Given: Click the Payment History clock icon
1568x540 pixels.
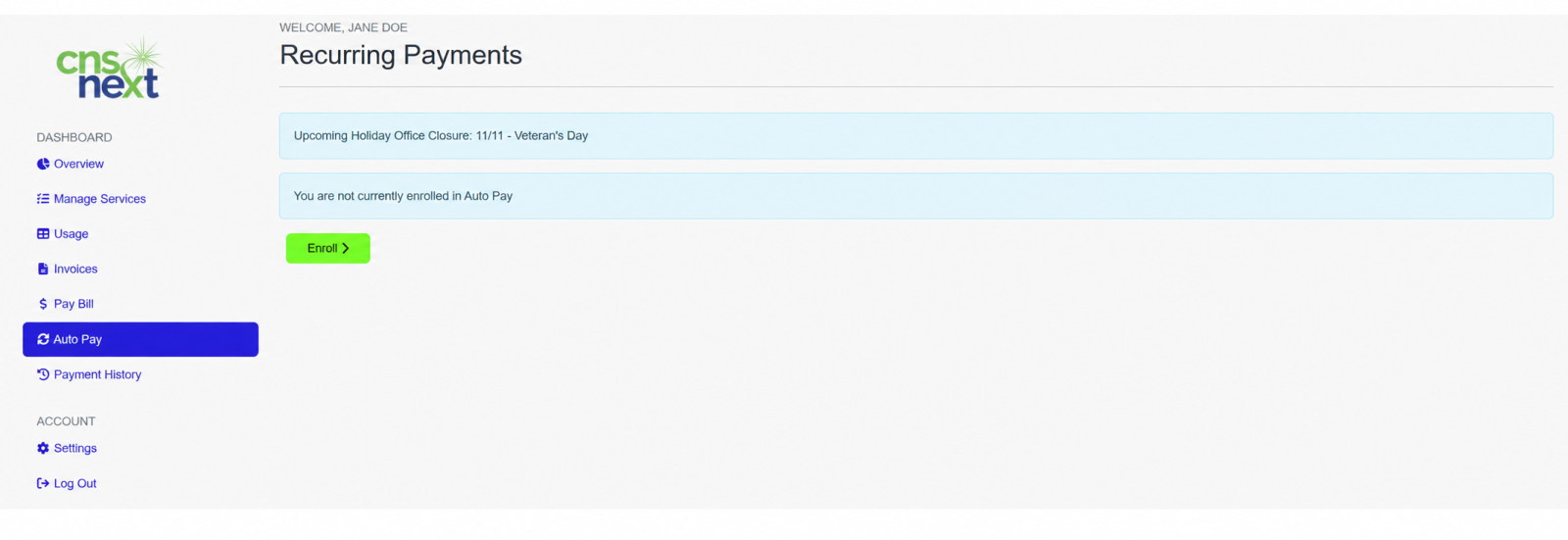Looking at the screenshot, I should pos(43,374).
